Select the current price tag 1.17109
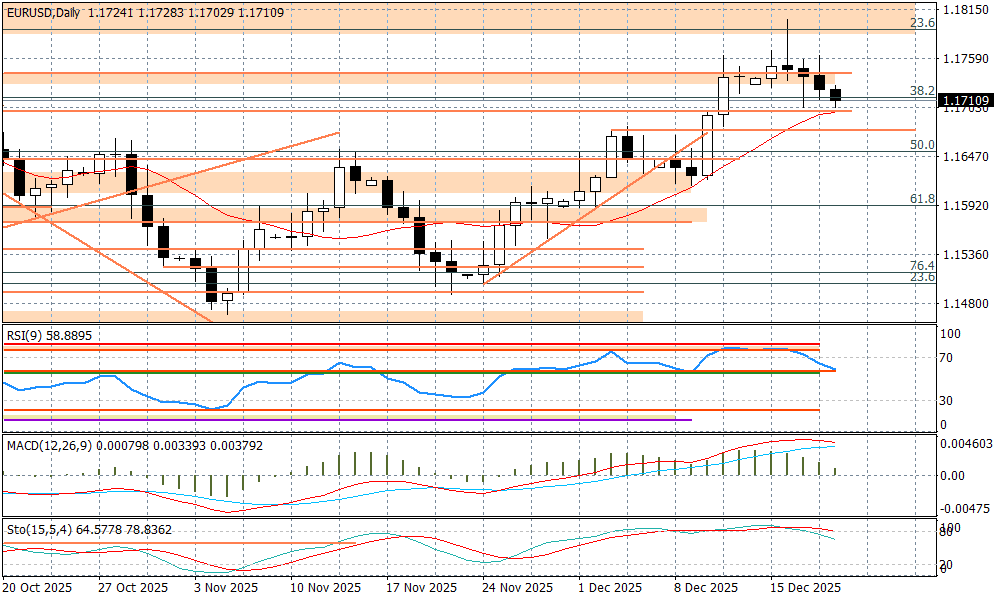Viewport: 1000px width, 600px height. pyautogui.click(x=965, y=100)
